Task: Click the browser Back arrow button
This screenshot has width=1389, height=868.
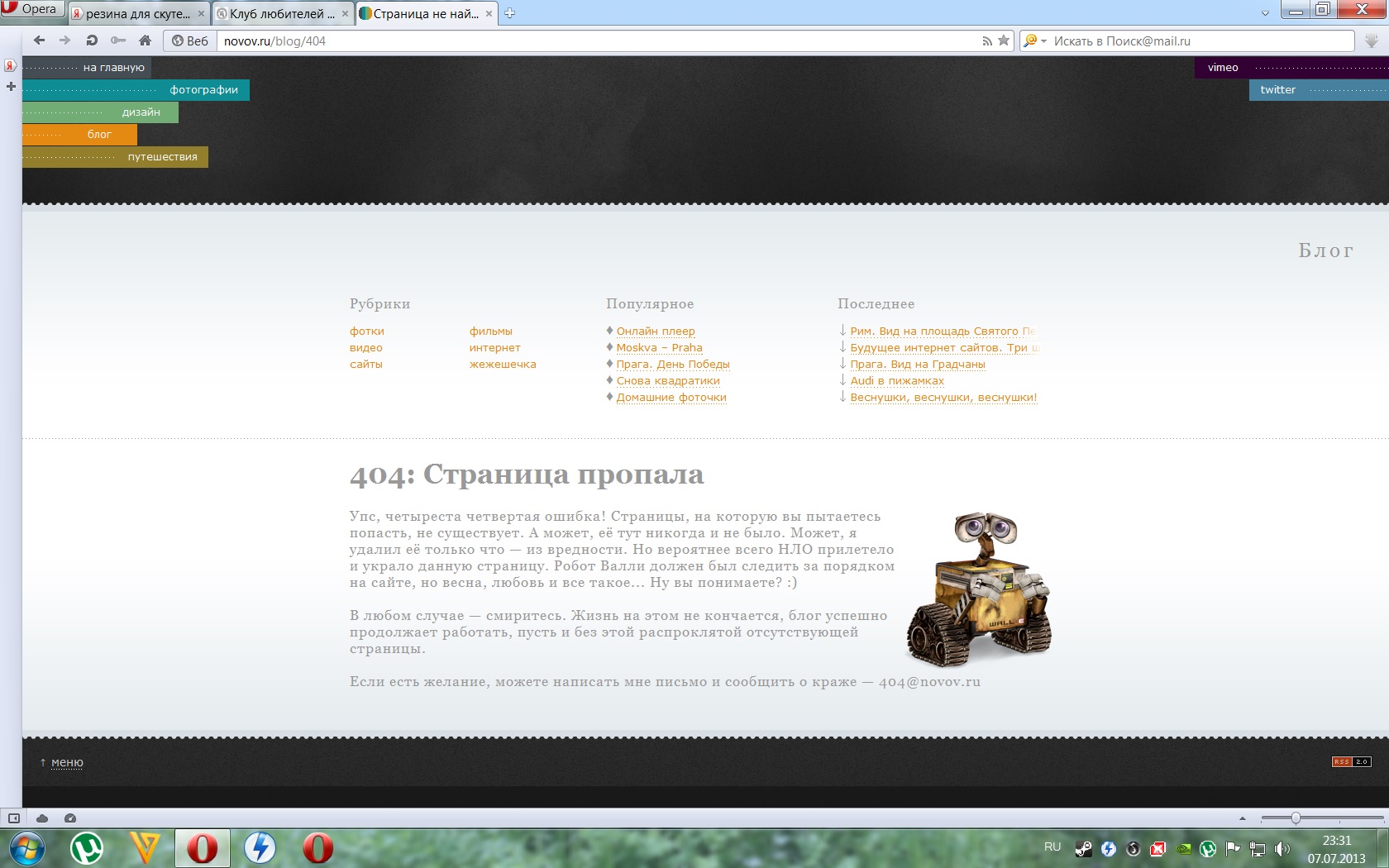Action: pyautogui.click(x=39, y=41)
